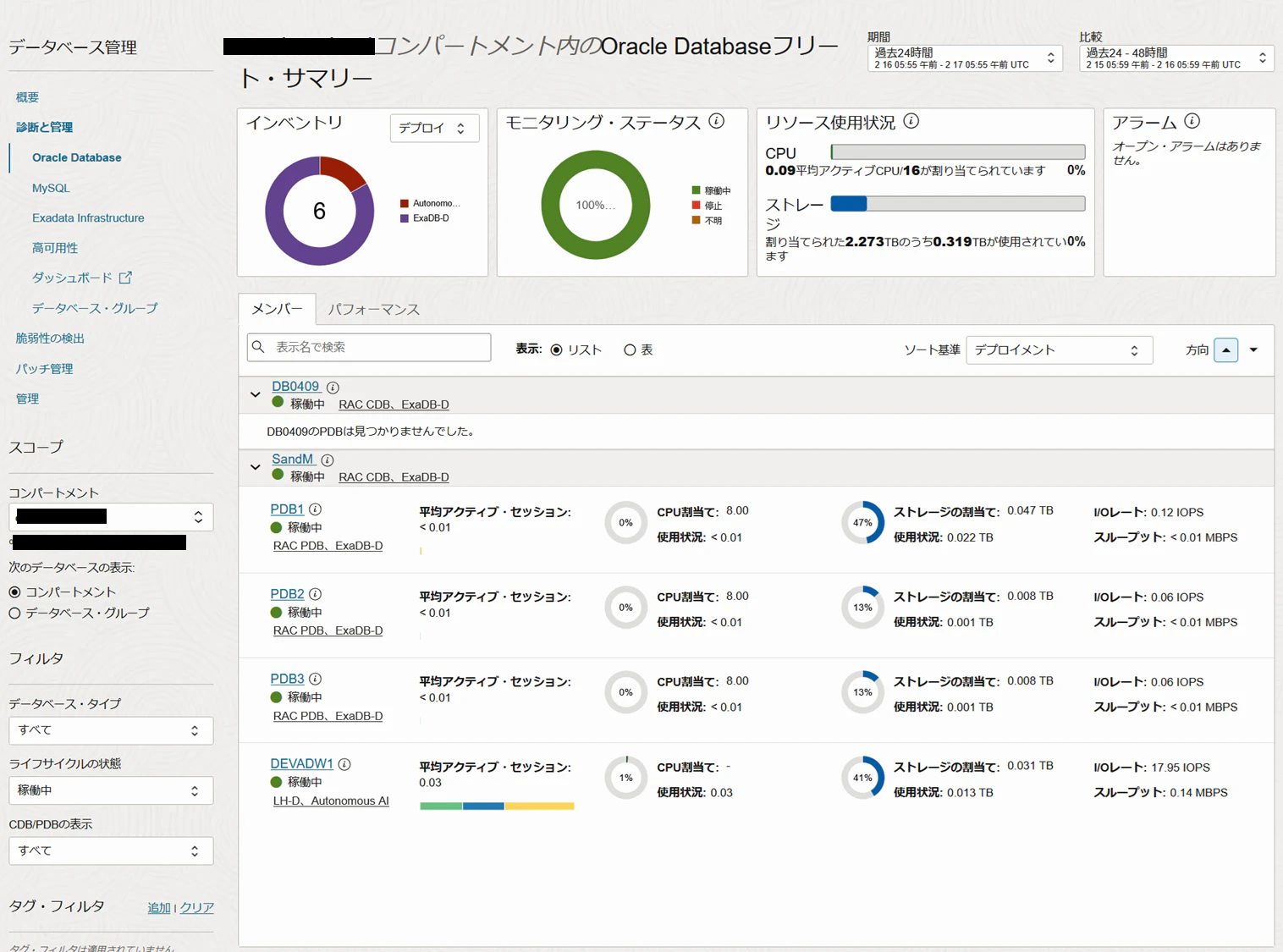Select コンパートメント scope radio button
Image resolution: width=1283 pixels, height=952 pixels.
pyautogui.click(x=14, y=592)
